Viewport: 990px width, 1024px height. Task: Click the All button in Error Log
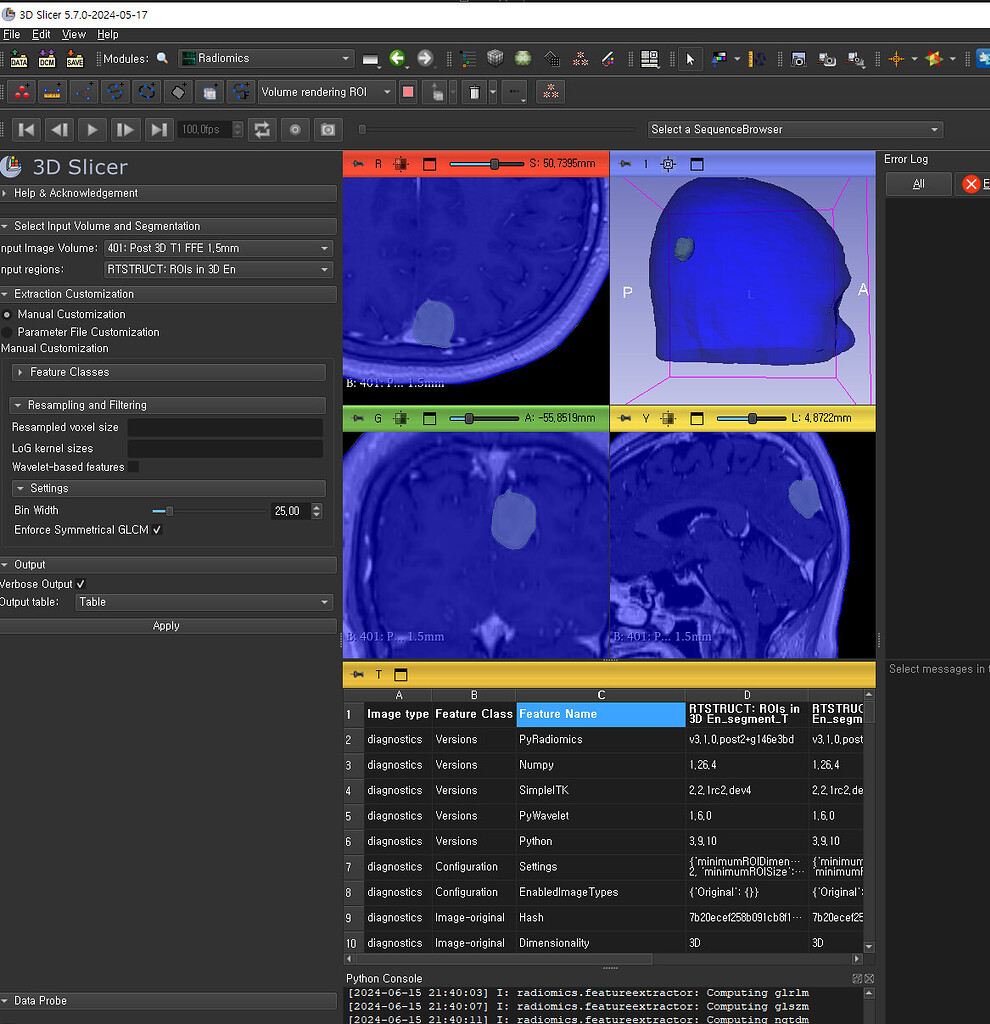coord(918,184)
